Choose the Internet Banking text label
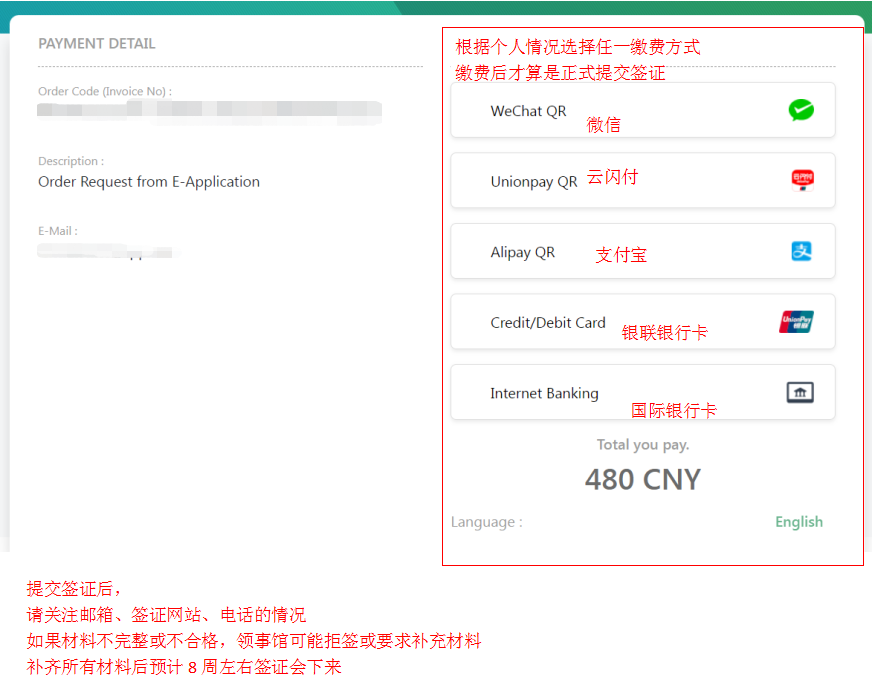 [x=544, y=393]
